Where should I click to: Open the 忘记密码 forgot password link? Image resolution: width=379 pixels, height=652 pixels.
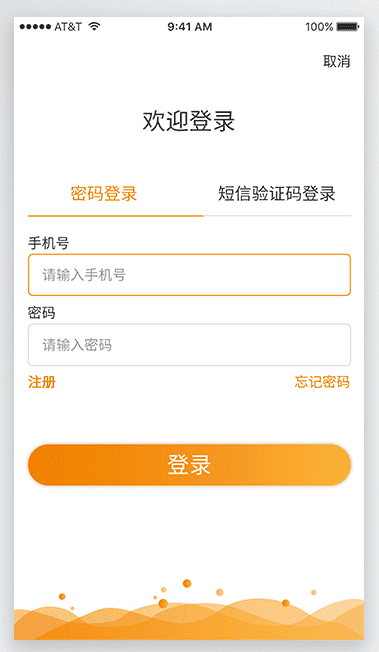322,382
